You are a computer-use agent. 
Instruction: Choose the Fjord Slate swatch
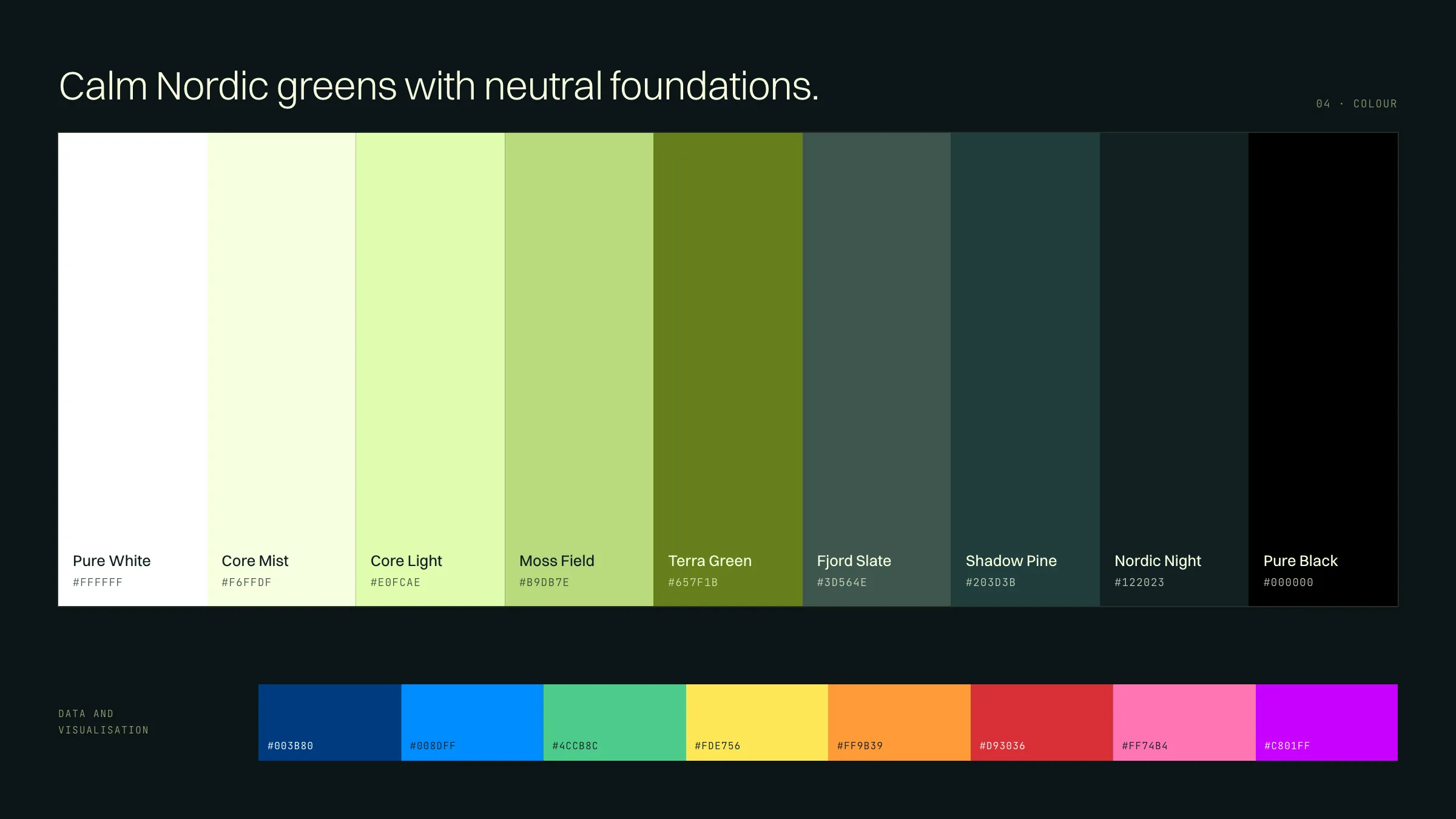(877, 369)
